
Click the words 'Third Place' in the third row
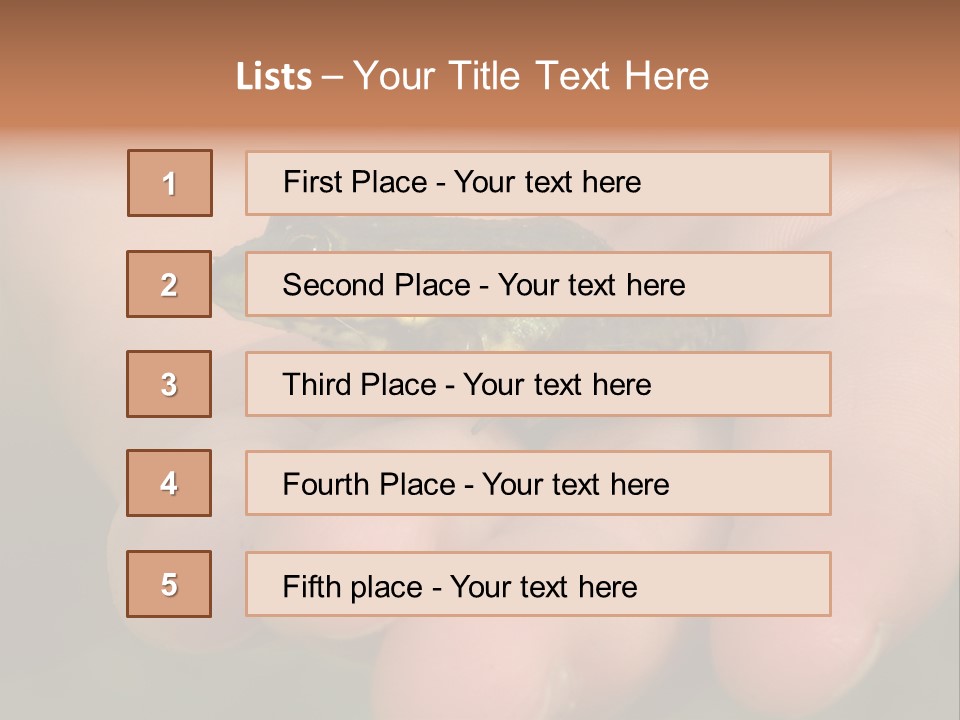(359, 384)
